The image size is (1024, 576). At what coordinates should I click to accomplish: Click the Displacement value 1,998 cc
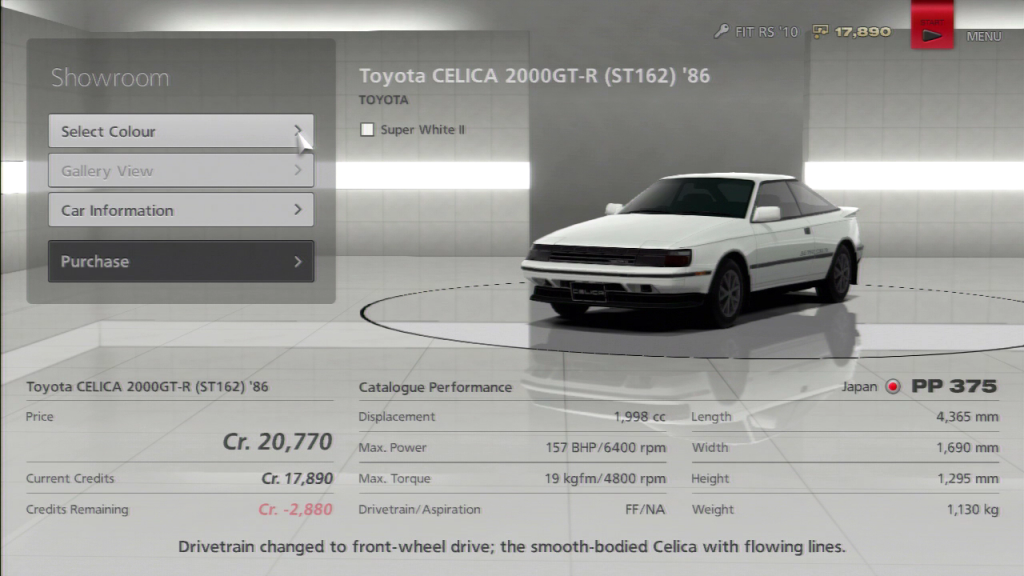tap(639, 417)
